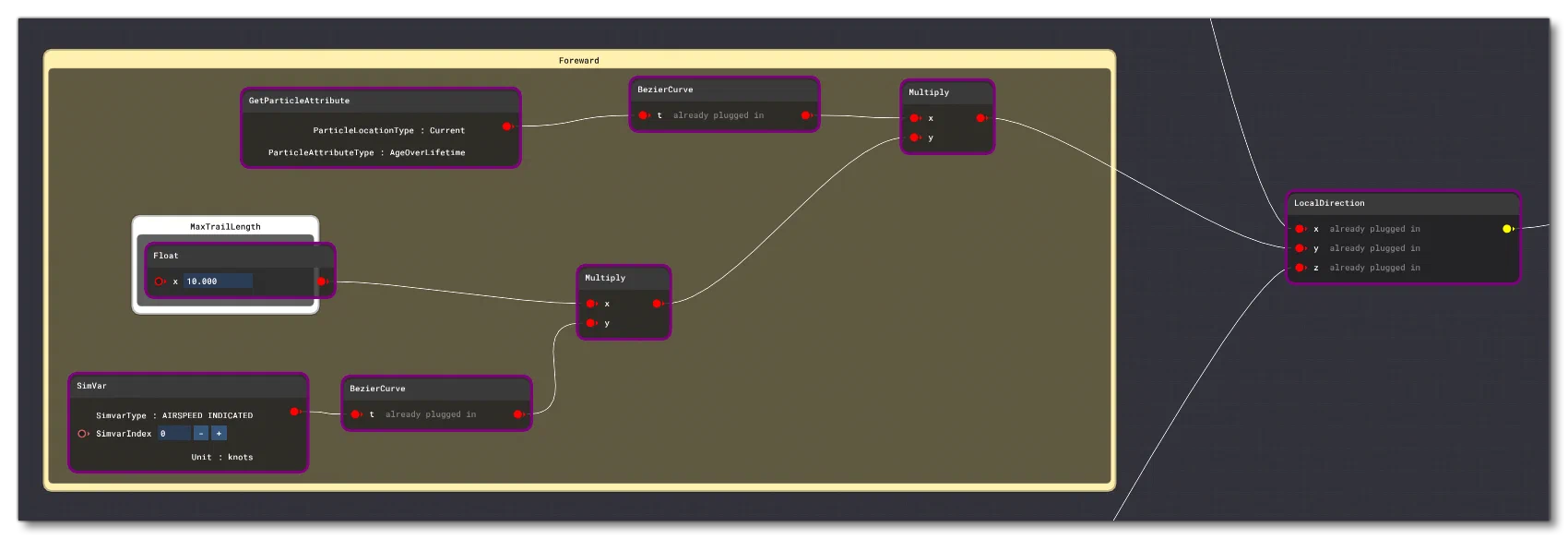Click x input pin of Multiply fed by Float
Image resolution: width=1568 pixels, height=539 pixels.
click(591, 304)
